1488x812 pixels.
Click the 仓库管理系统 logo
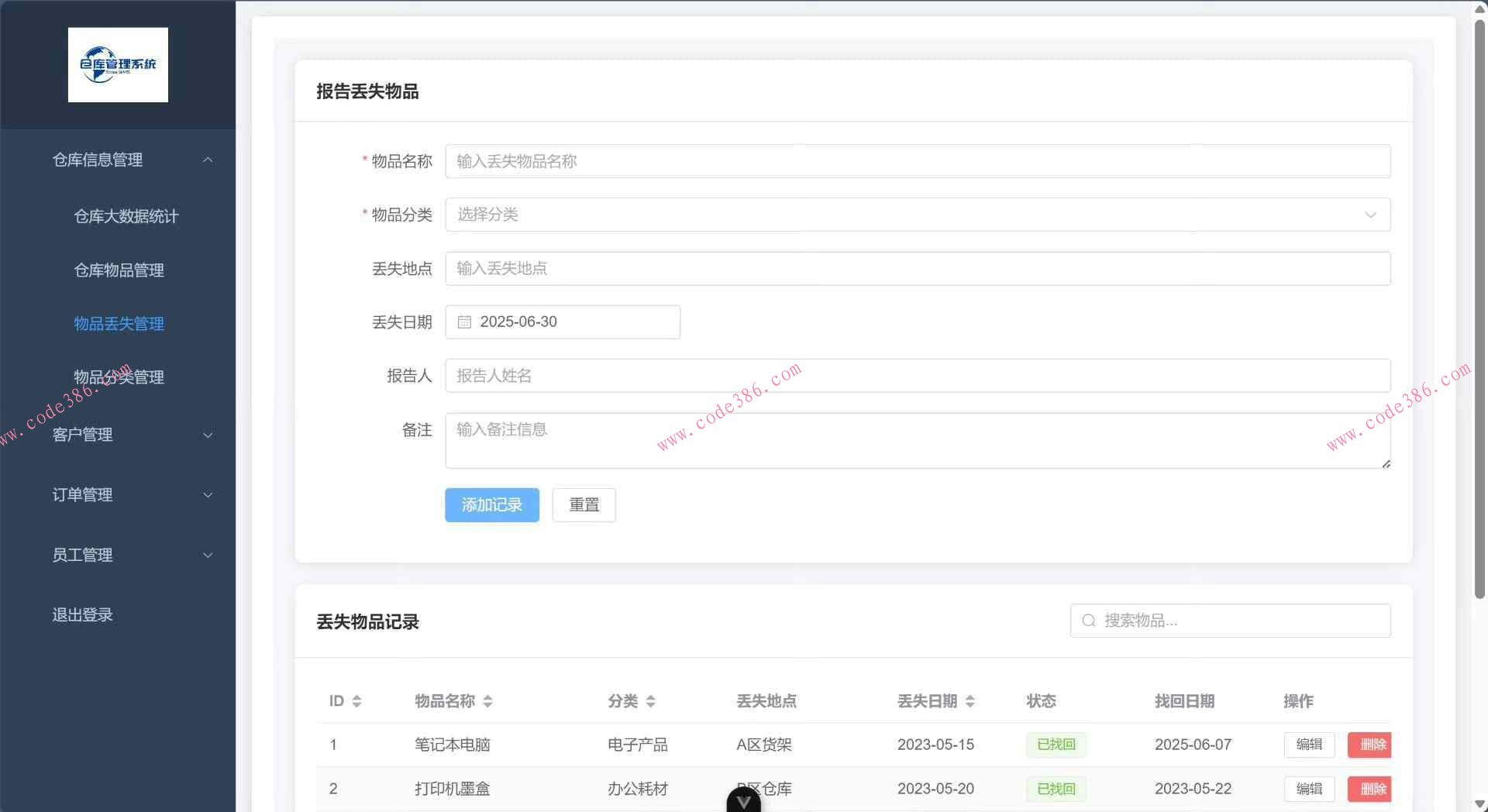[118, 65]
